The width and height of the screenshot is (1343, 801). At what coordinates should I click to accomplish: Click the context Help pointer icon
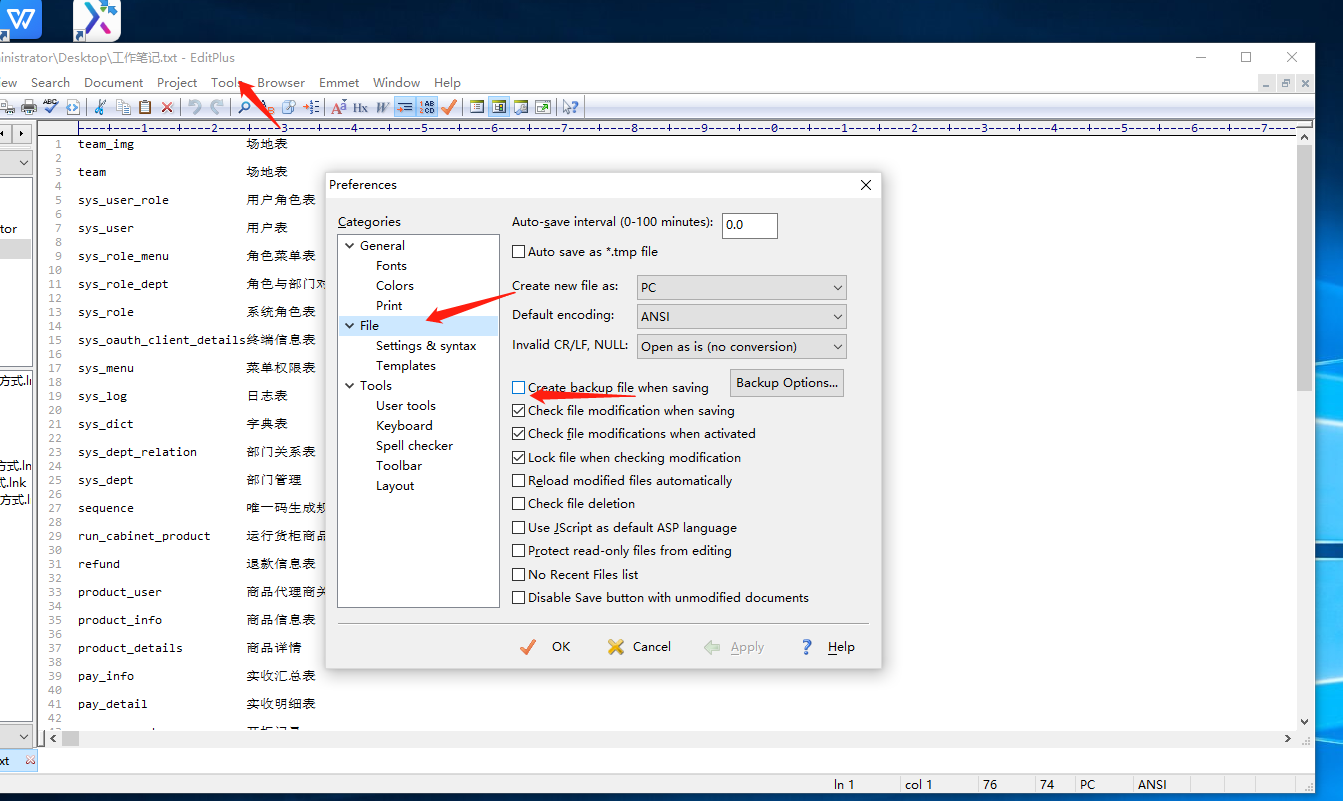[571, 107]
